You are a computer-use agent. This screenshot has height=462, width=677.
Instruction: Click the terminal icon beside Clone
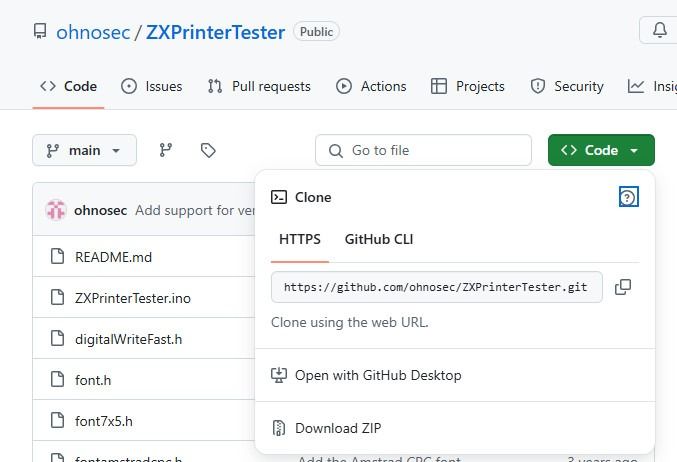pos(279,197)
